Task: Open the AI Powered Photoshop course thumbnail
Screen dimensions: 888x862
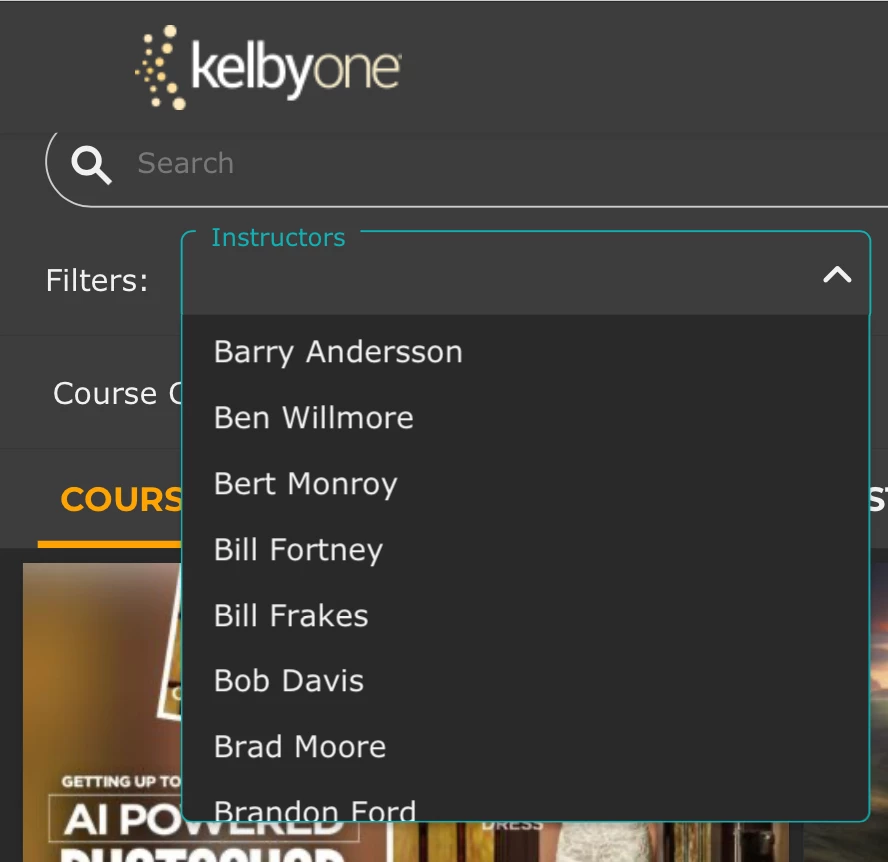Action: [x=102, y=712]
